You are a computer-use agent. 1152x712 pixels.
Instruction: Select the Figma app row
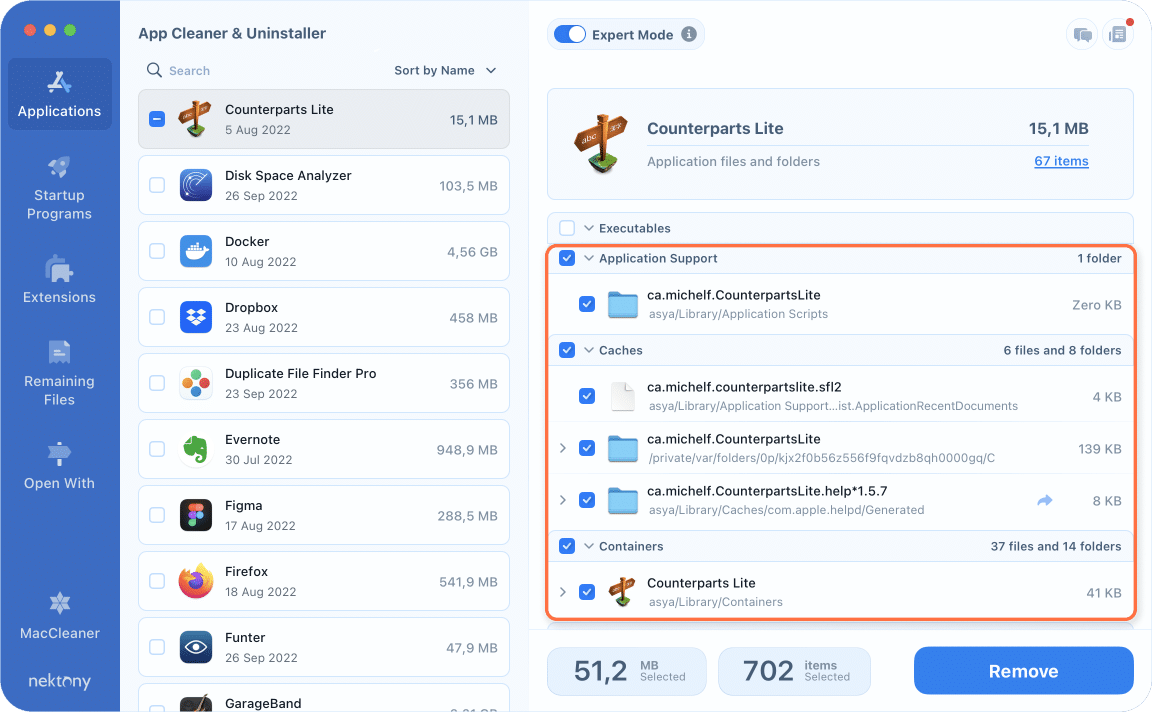coord(324,516)
